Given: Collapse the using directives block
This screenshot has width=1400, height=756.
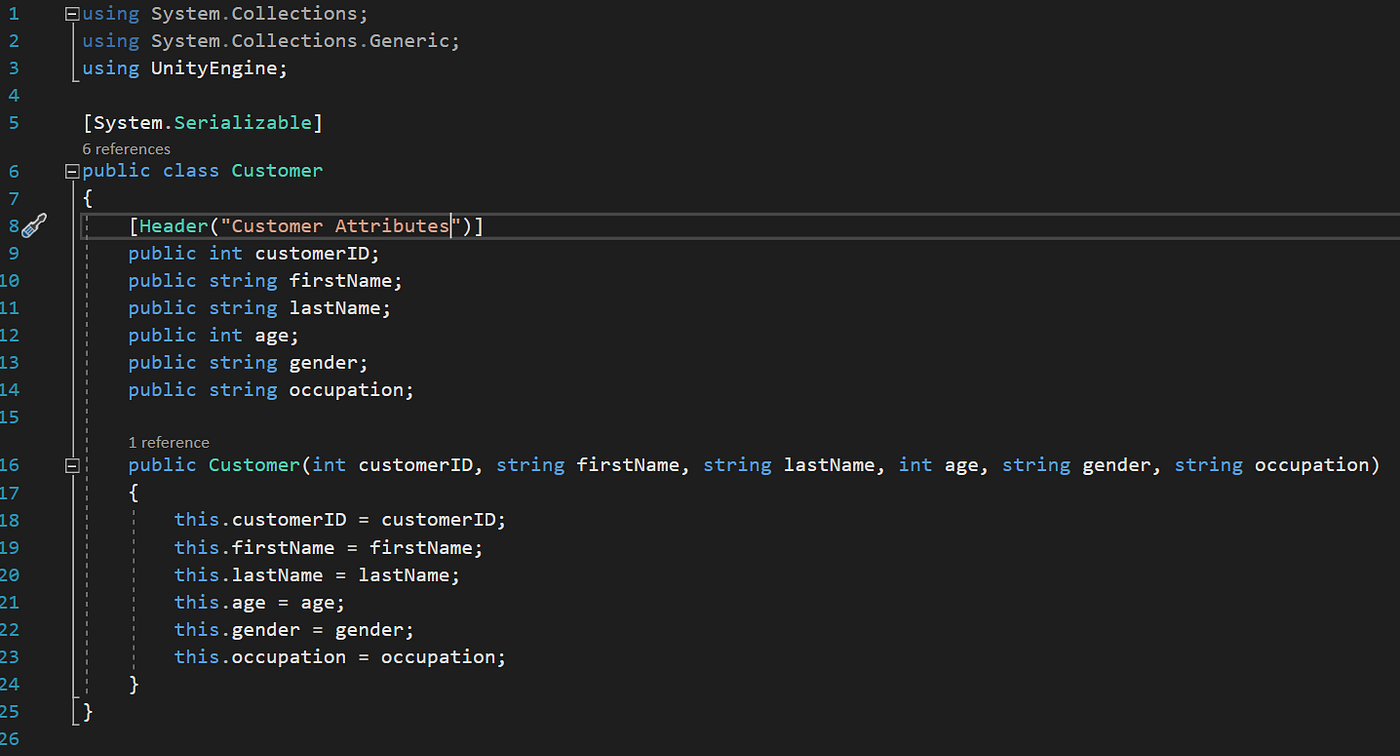Looking at the screenshot, I should pyautogui.click(x=70, y=13).
